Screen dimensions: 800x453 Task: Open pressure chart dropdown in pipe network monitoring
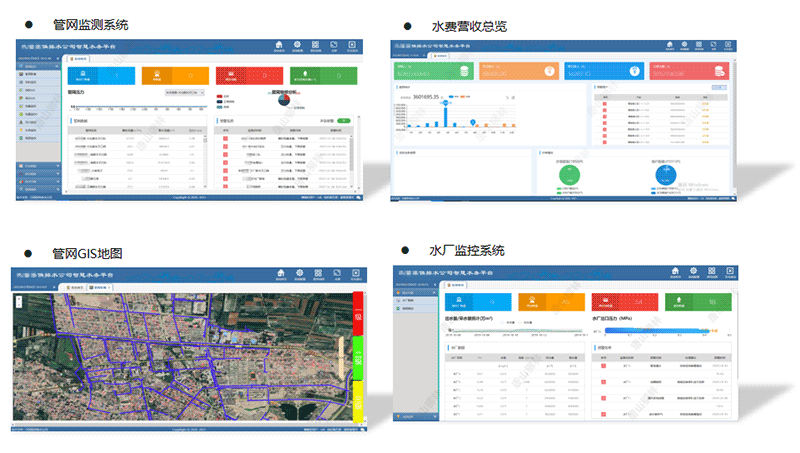[186, 92]
